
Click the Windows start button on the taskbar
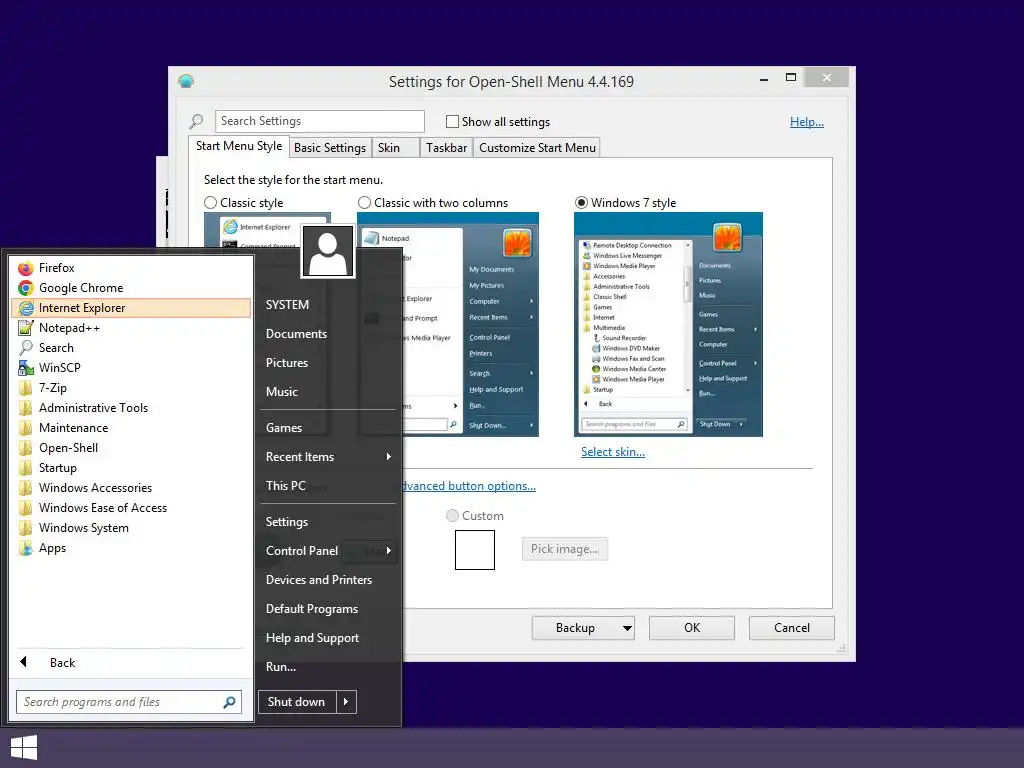click(x=24, y=748)
